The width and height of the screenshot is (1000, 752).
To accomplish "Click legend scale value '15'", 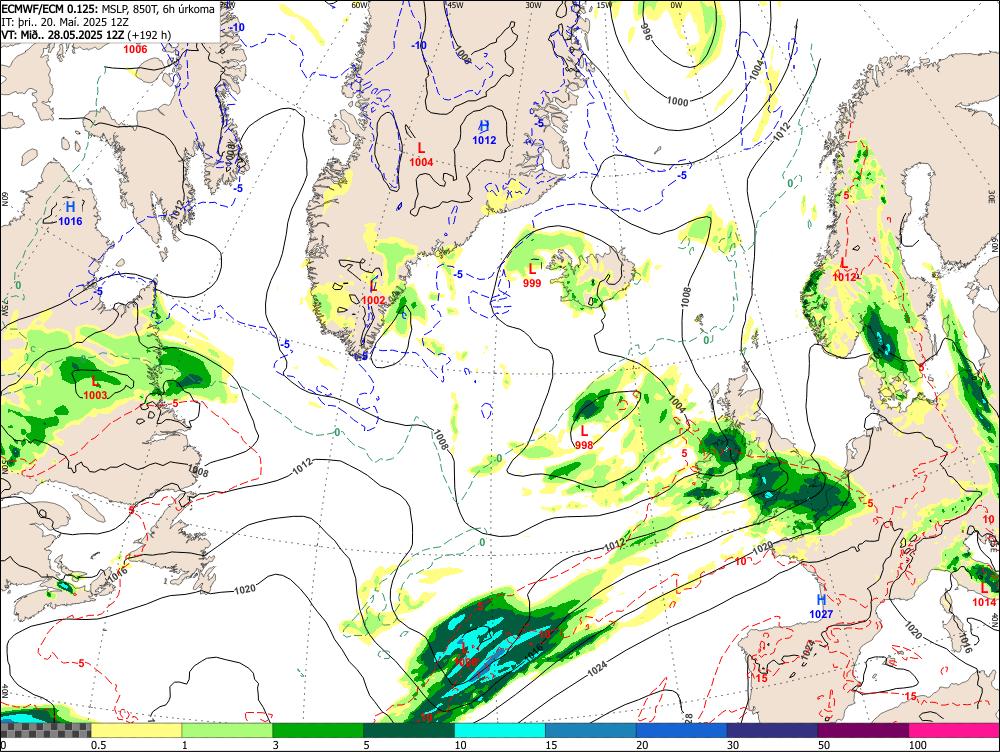I will [x=552, y=745].
